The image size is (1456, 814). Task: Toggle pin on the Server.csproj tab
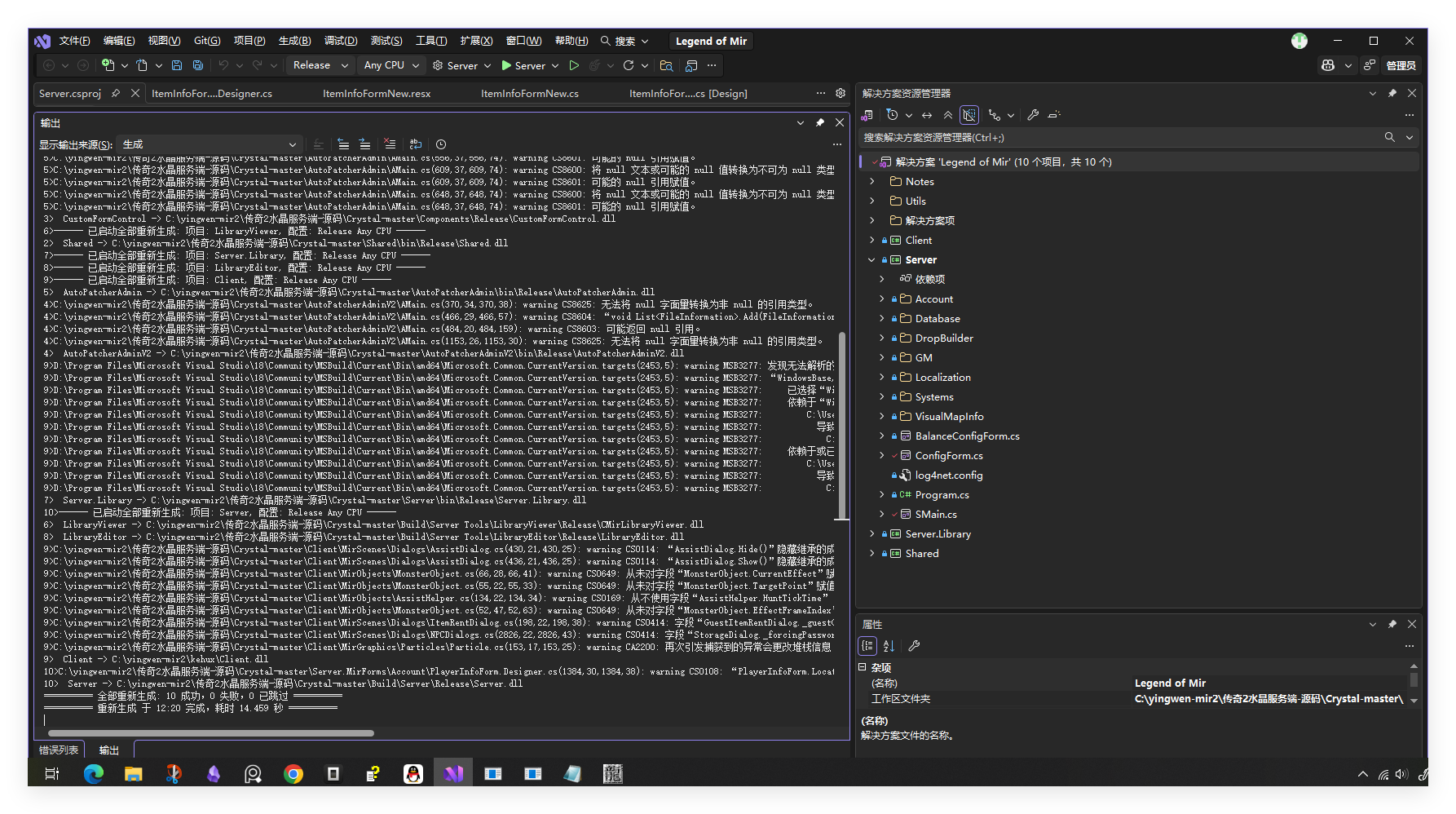click(116, 93)
